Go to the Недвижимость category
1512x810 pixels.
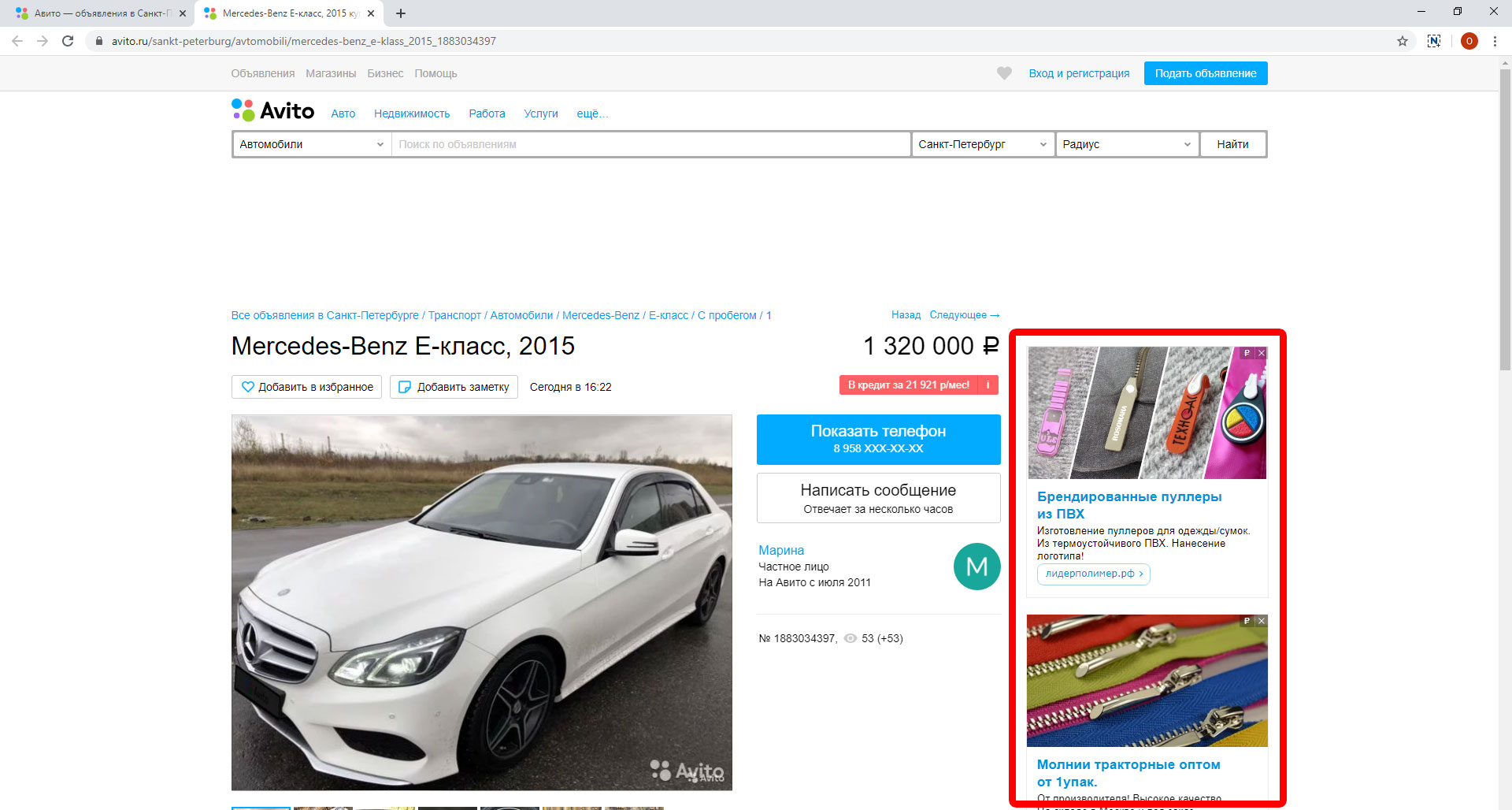point(412,113)
